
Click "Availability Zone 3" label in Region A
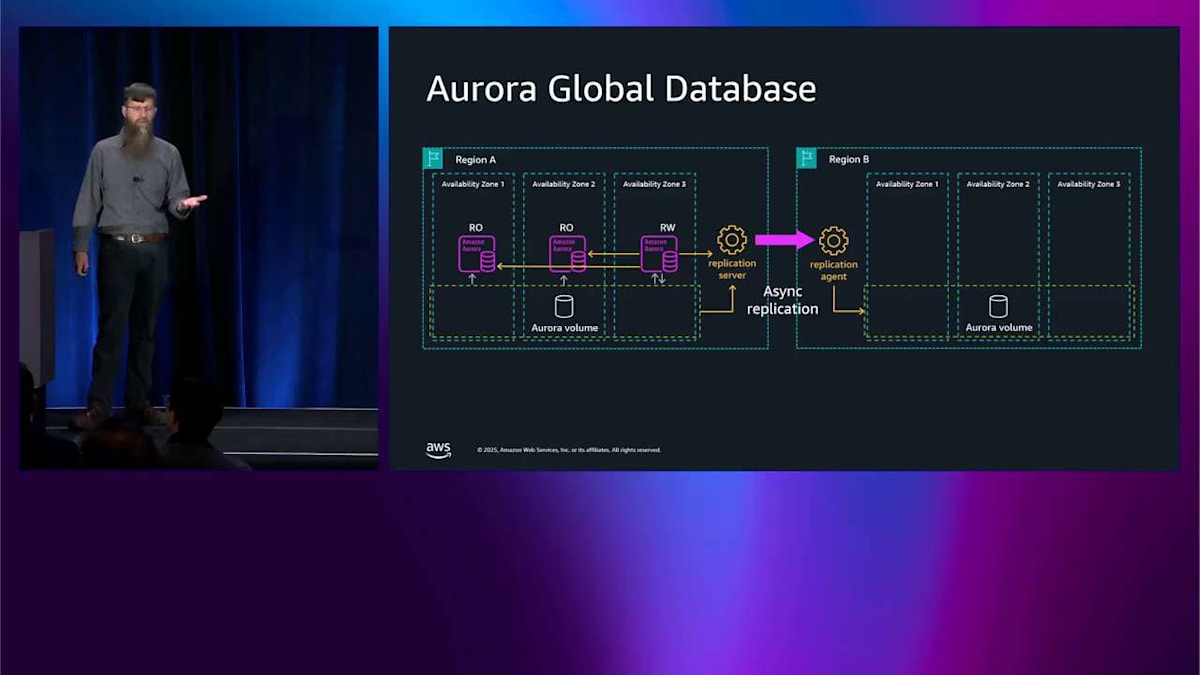654,184
